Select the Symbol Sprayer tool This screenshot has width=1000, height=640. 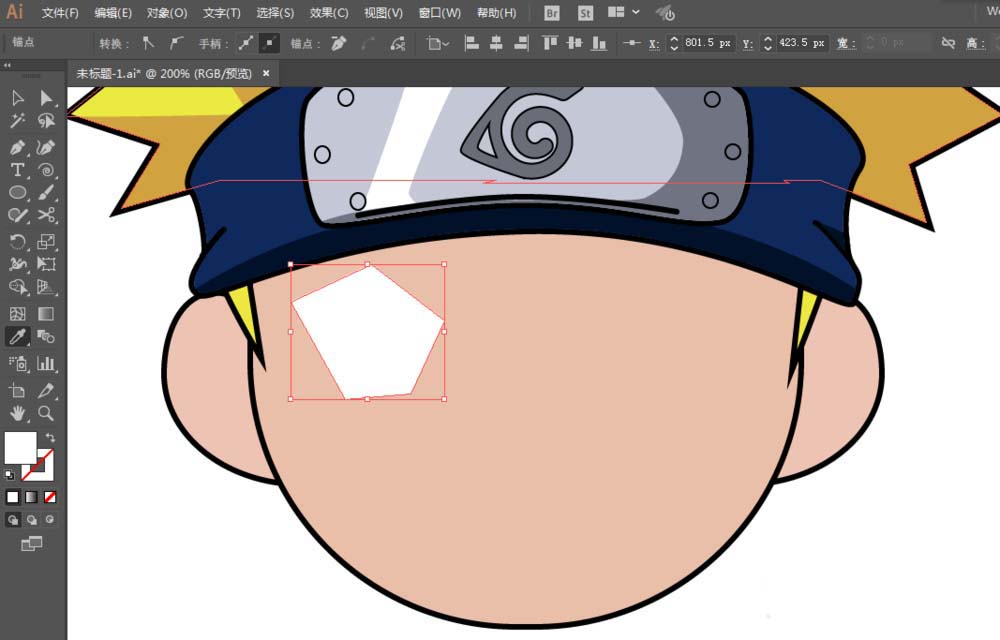17,363
